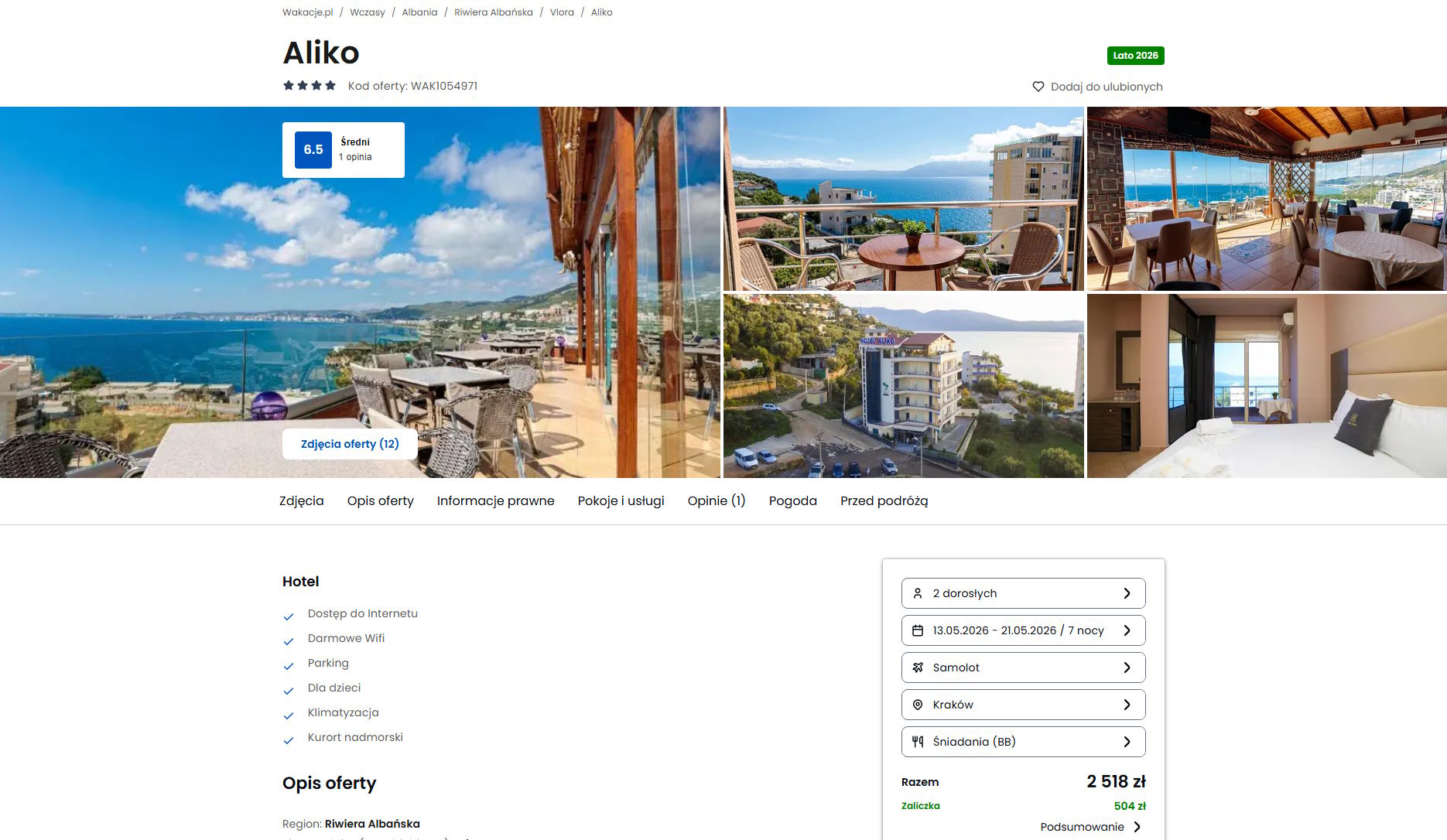Navigate to Riwiera Albańska breadcrumb
The image size is (1447, 840).
click(493, 12)
